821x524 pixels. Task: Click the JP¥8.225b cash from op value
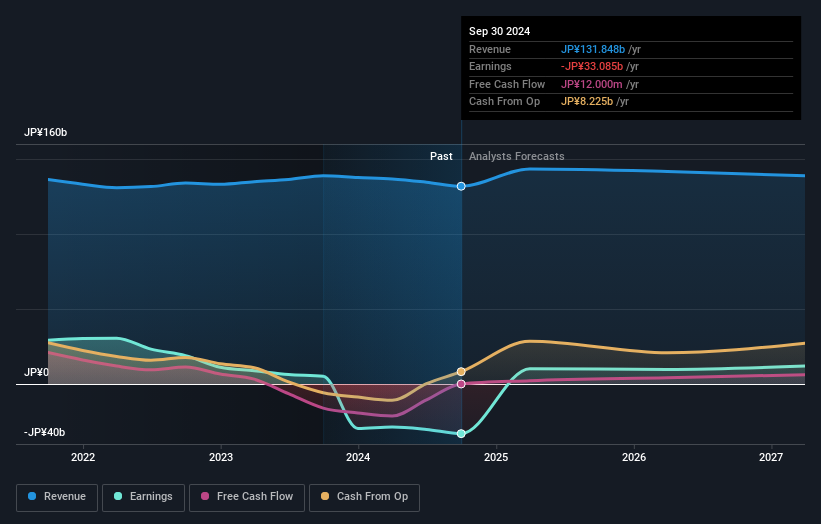tap(587, 102)
